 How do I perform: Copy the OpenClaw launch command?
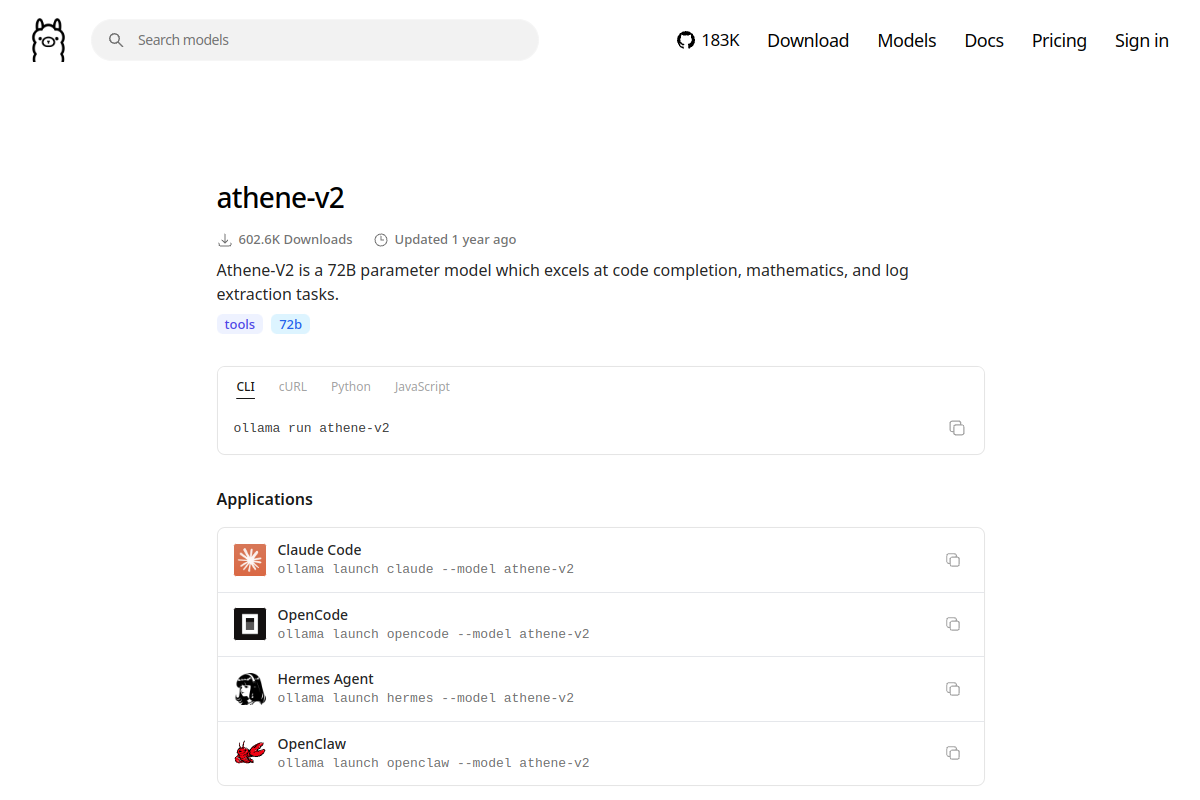[x=953, y=753]
